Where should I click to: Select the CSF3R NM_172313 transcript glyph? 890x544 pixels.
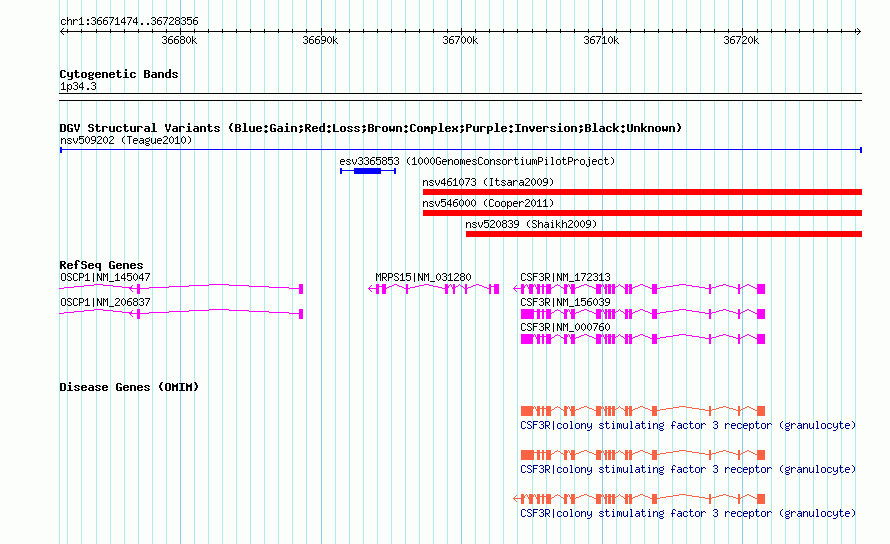click(x=639, y=289)
